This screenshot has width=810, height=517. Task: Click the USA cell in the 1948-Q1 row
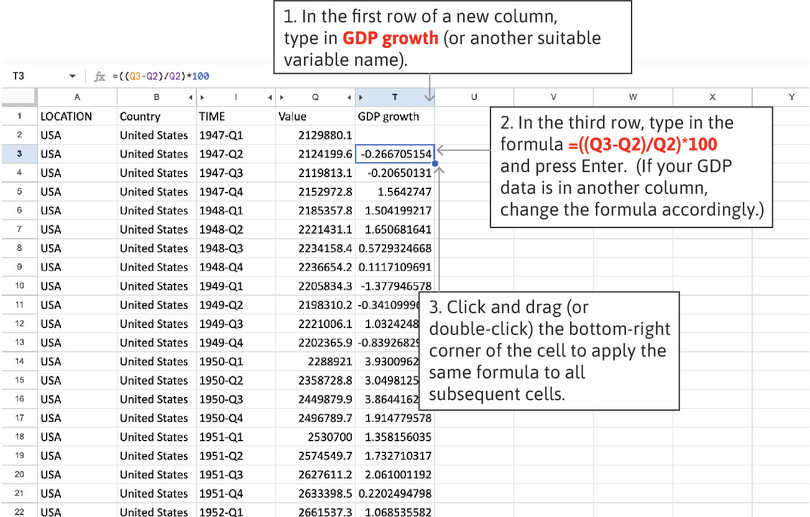[x=77, y=211]
